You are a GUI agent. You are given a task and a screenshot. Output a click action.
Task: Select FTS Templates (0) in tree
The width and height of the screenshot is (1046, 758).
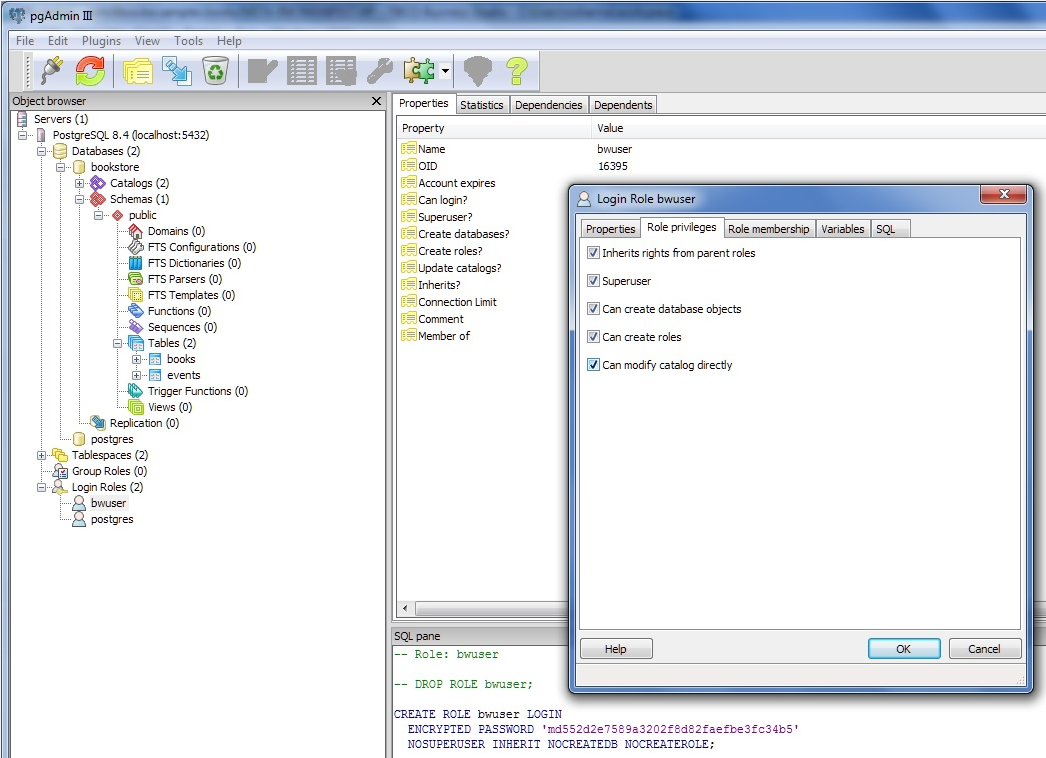(191, 295)
